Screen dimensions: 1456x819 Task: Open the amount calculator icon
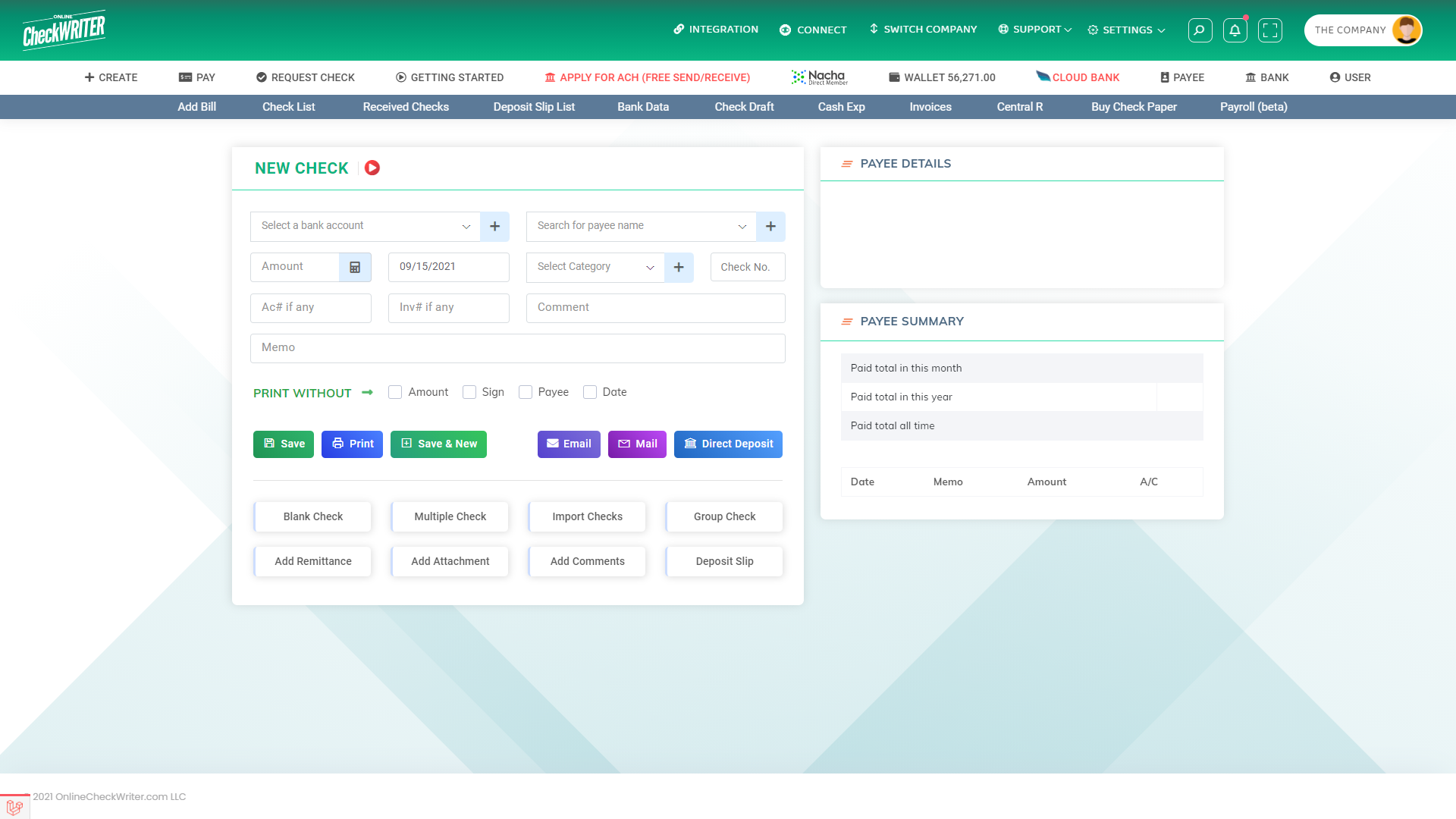[355, 267]
